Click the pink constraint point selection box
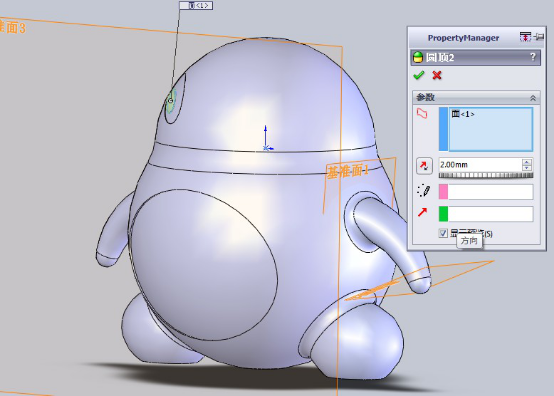Image resolution: width=554 pixels, height=396 pixels. 486,192
